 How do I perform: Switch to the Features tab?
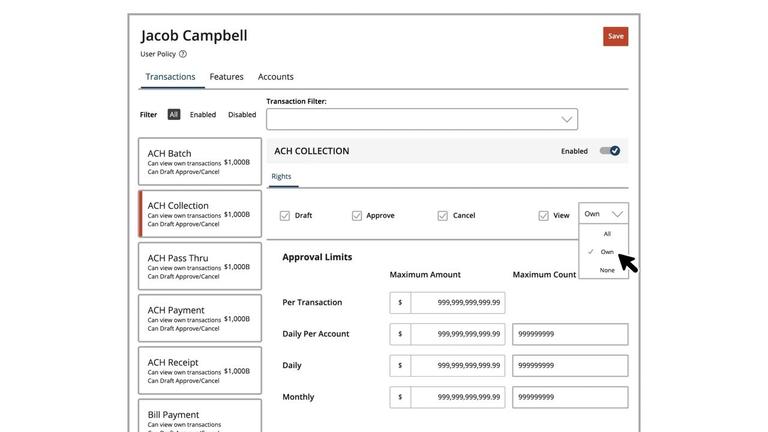(226, 77)
